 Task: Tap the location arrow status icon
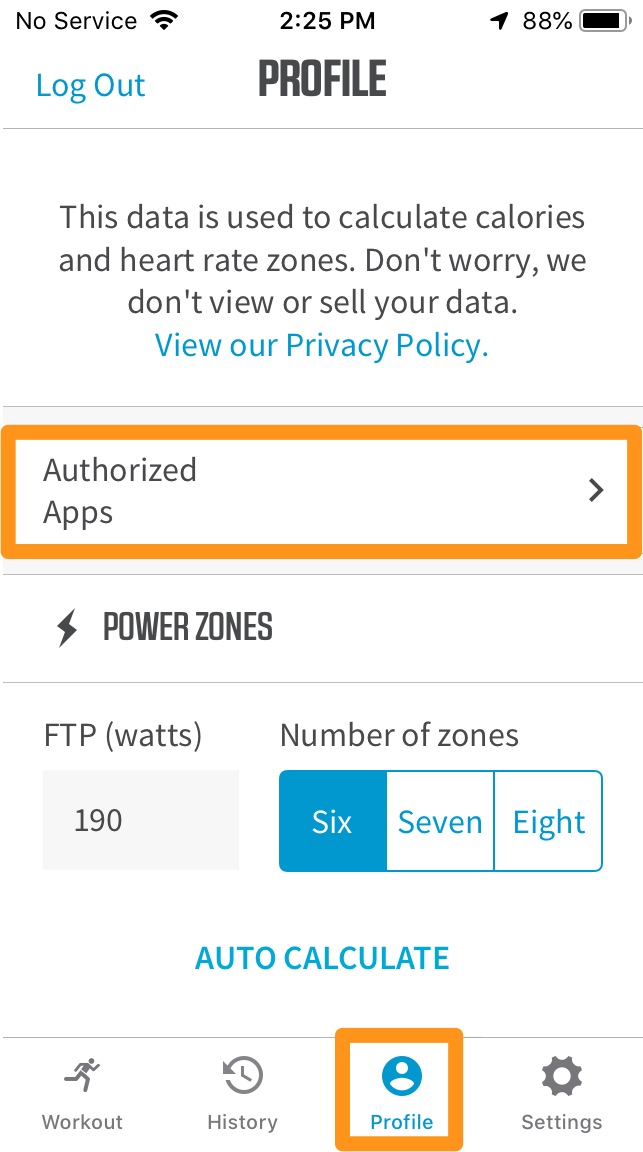(x=500, y=20)
